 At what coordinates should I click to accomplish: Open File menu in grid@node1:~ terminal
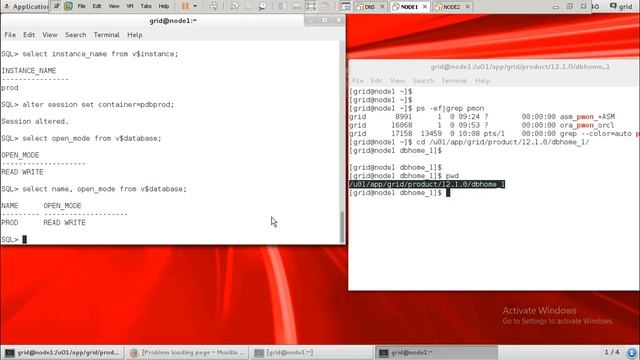click(x=10, y=35)
